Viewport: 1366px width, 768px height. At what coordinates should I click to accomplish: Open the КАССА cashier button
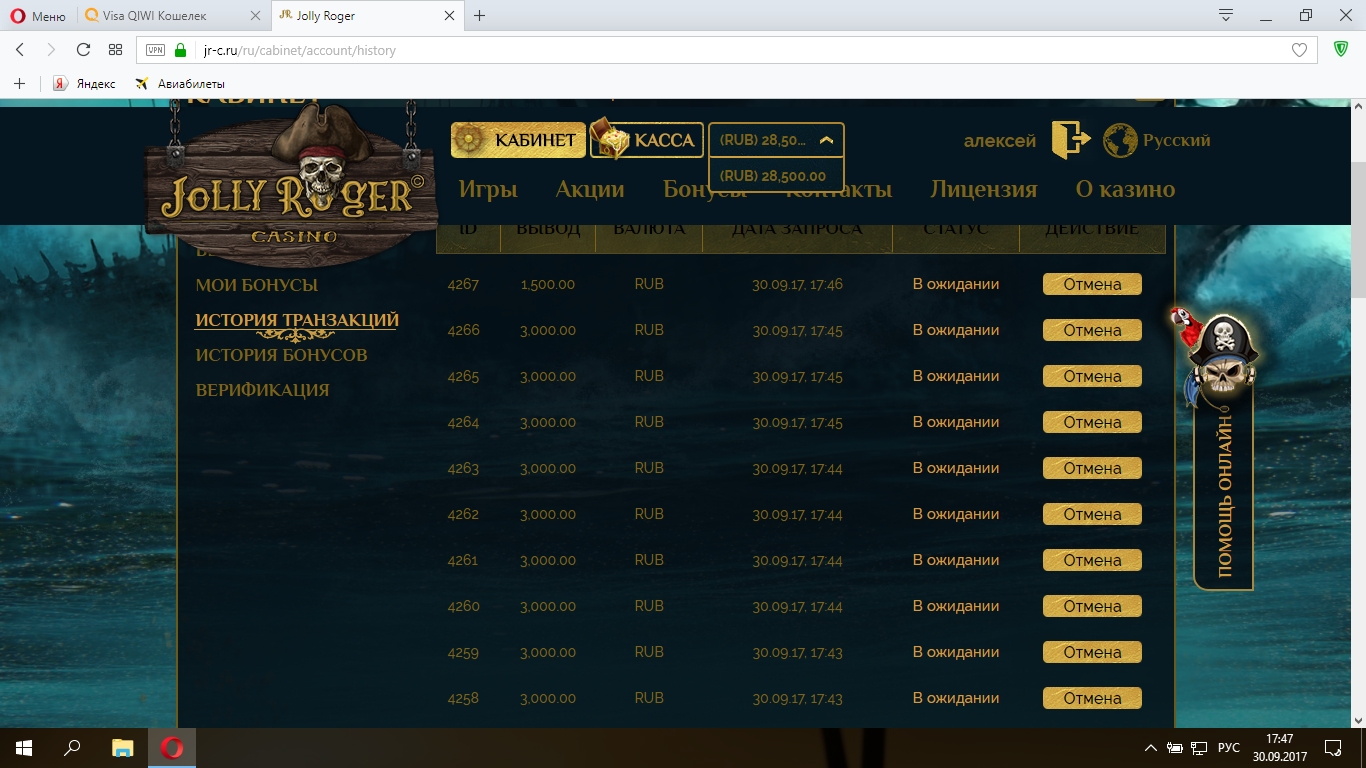[647, 140]
